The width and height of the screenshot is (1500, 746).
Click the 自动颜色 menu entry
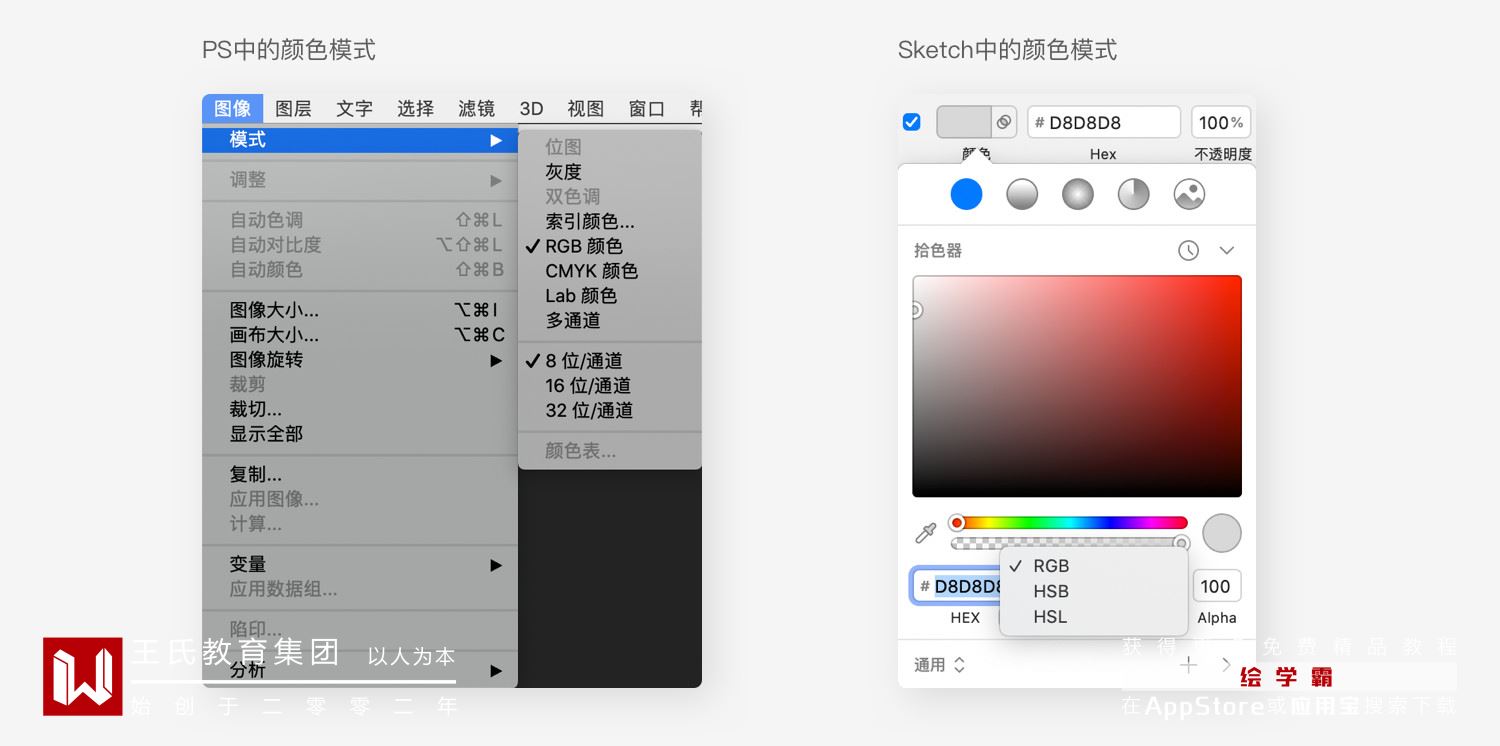tap(360, 270)
